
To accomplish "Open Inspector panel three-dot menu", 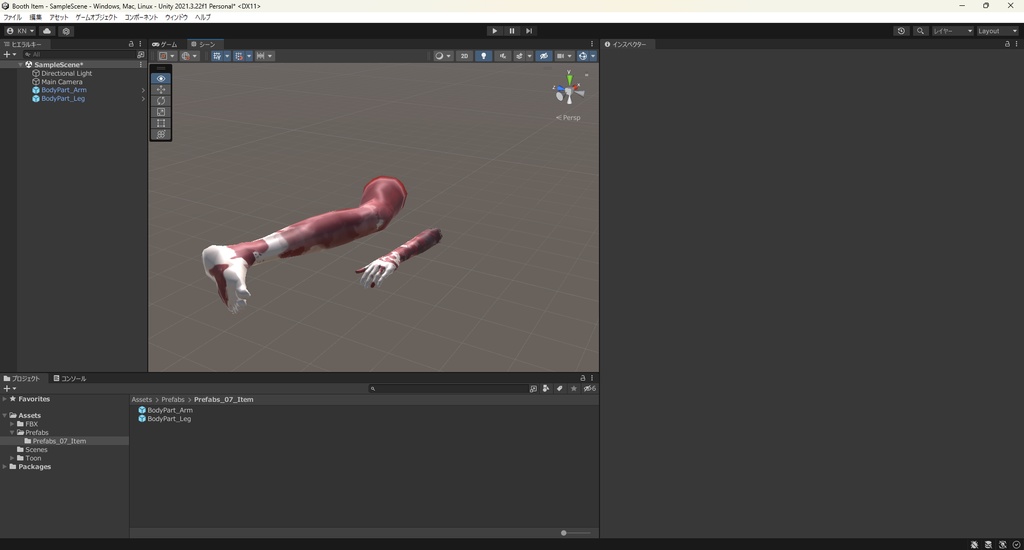I will [x=1016, y=44].
